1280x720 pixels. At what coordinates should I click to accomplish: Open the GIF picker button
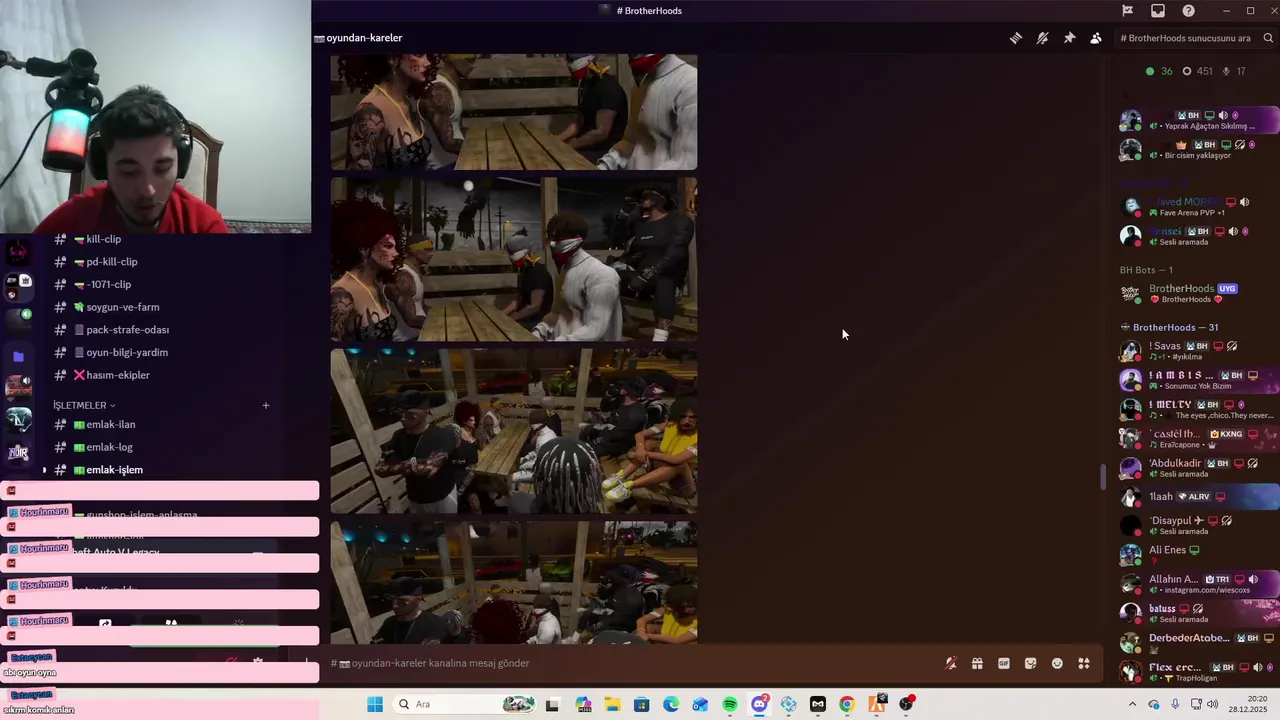pos(1004,663)
